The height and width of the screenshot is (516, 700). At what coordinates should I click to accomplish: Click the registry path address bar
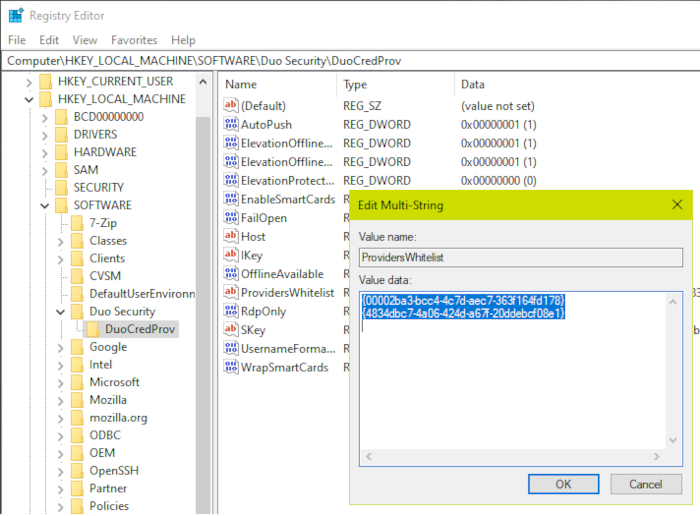(x=350, y=61)
